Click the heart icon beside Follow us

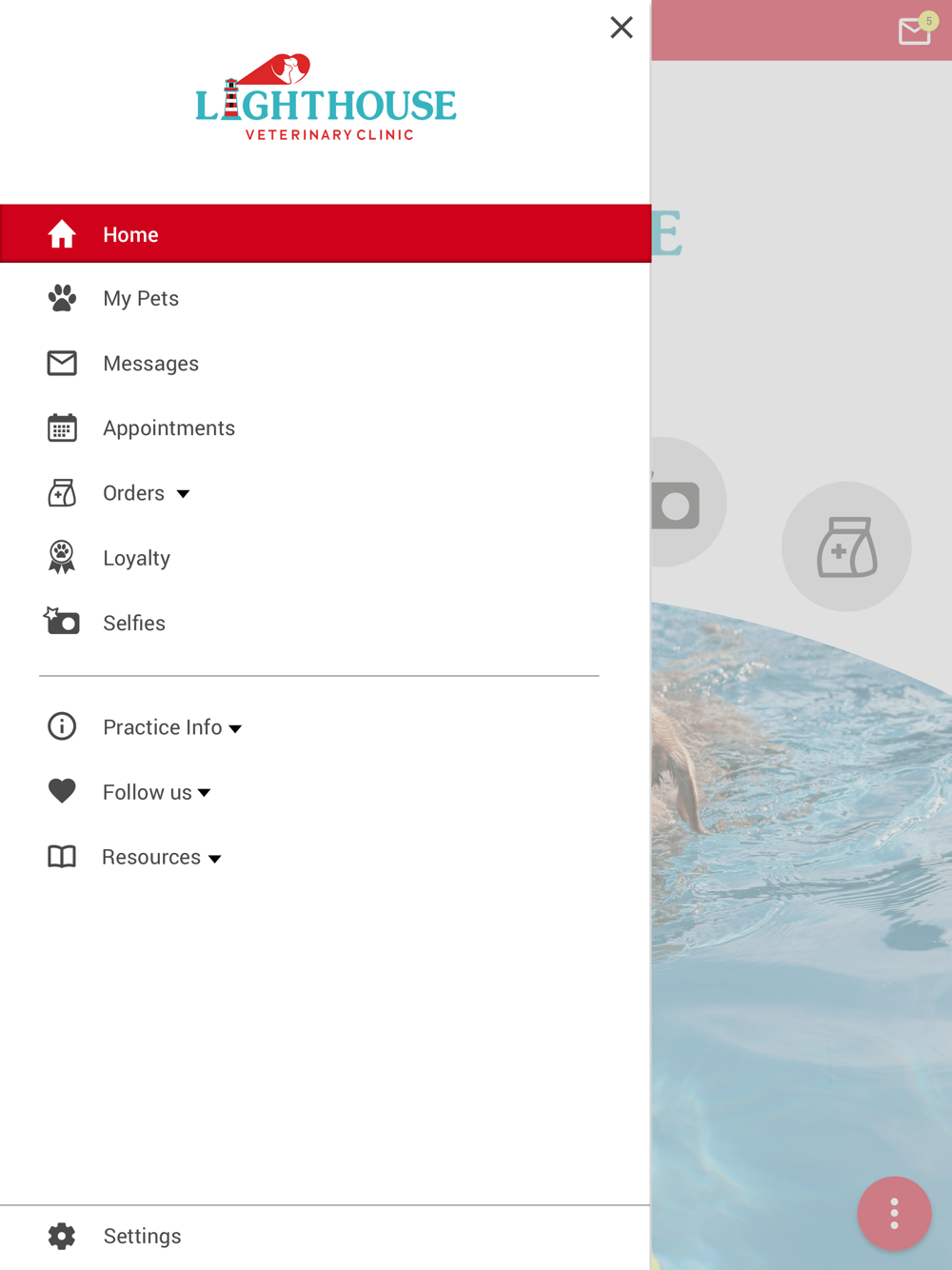point(62,791)
